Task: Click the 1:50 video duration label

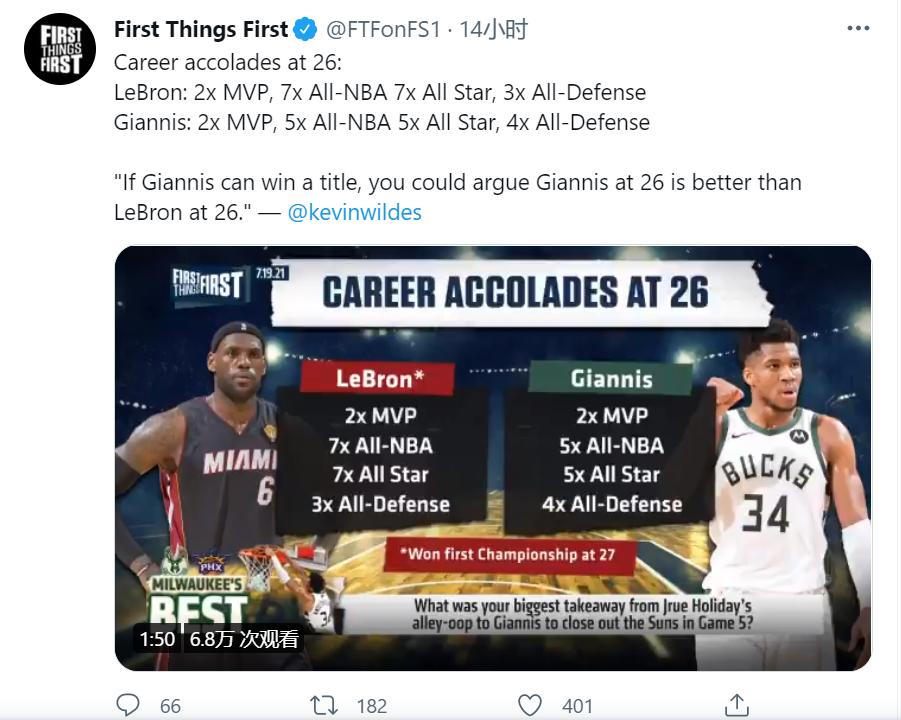Action: pos(156,639)
